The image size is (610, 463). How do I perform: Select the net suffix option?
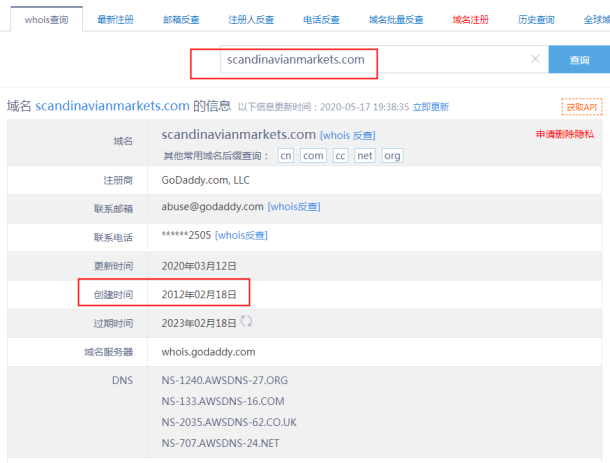[365, 156]
